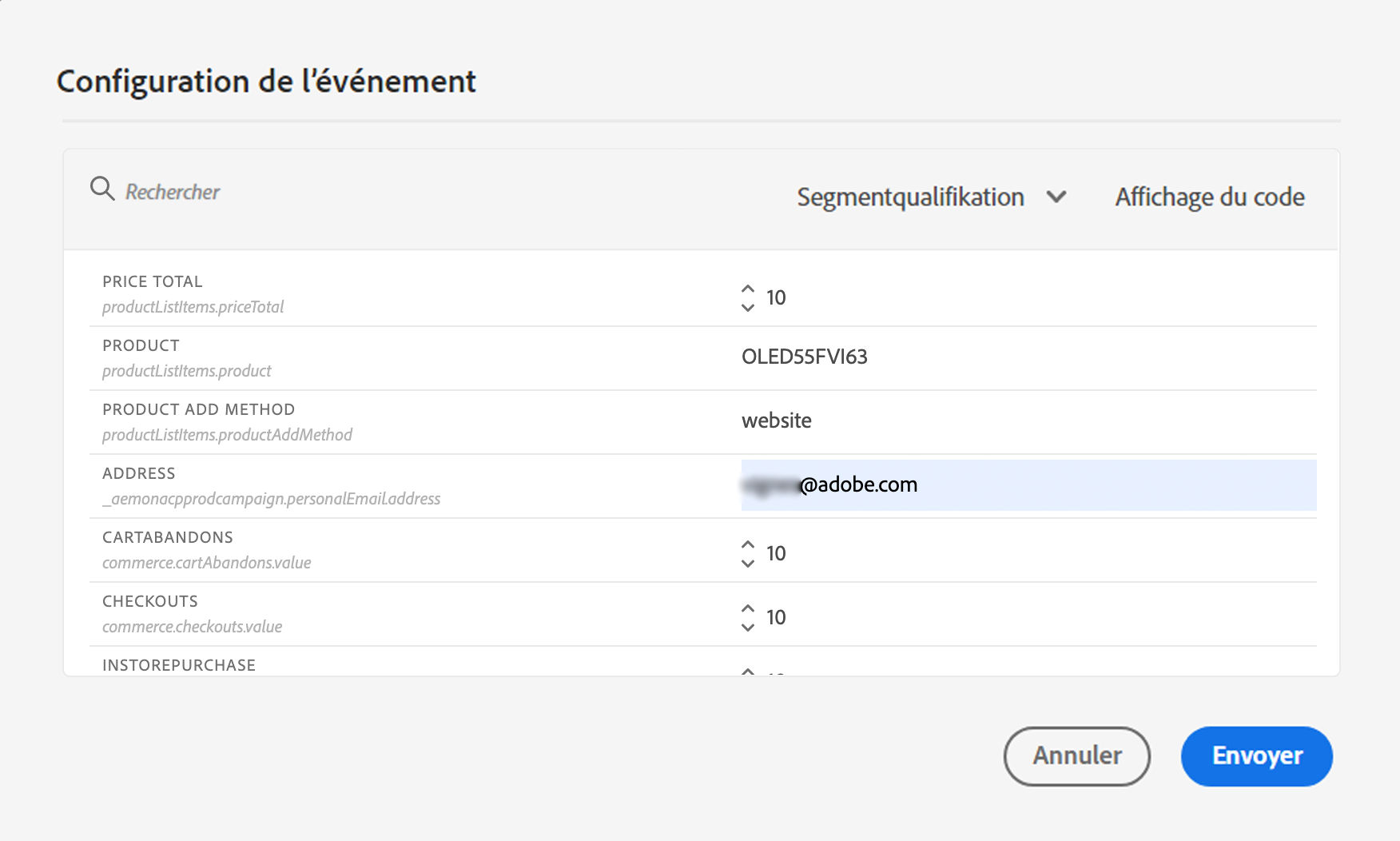Screen dimensions: 1400x841
Task: Edit the Product Add Method website field
Action: pos(959,420)
